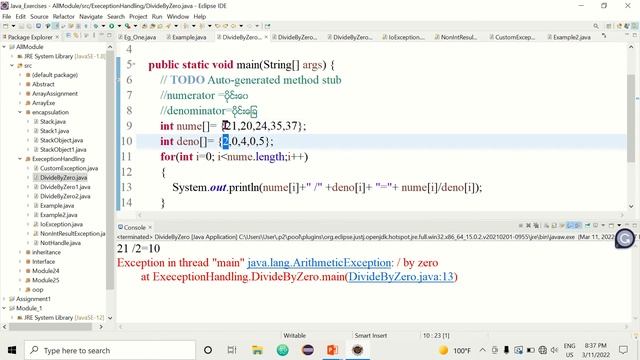Screen dimensions: 640x360
Task: Maximize the Console view
Action: (x=634, y=226)
